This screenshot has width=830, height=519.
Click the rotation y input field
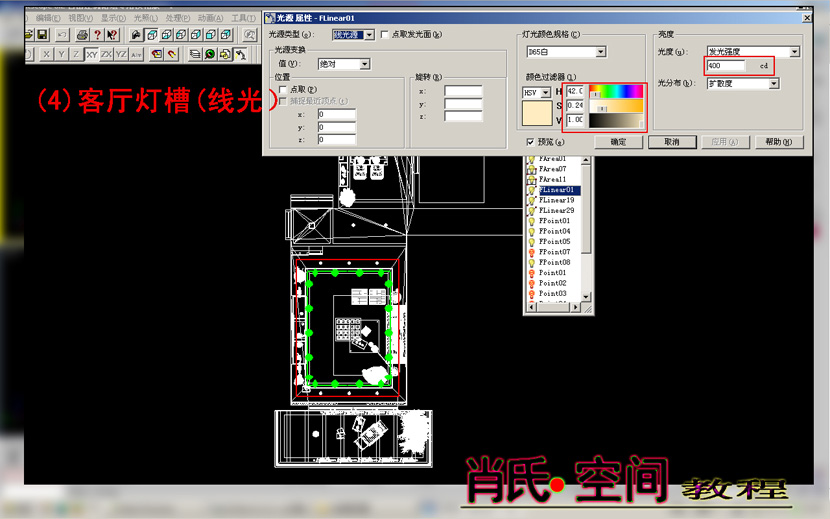tap(463, 104)
